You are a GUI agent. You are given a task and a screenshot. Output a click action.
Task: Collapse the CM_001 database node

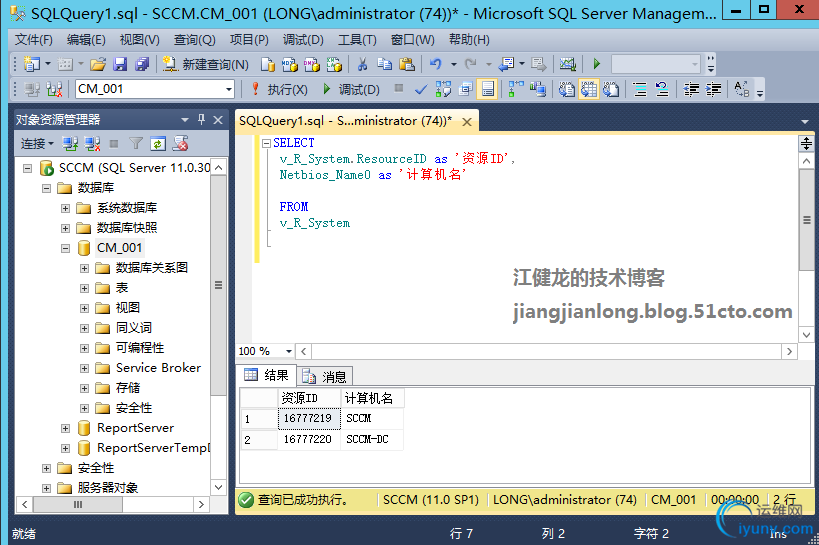click(65, 248)
